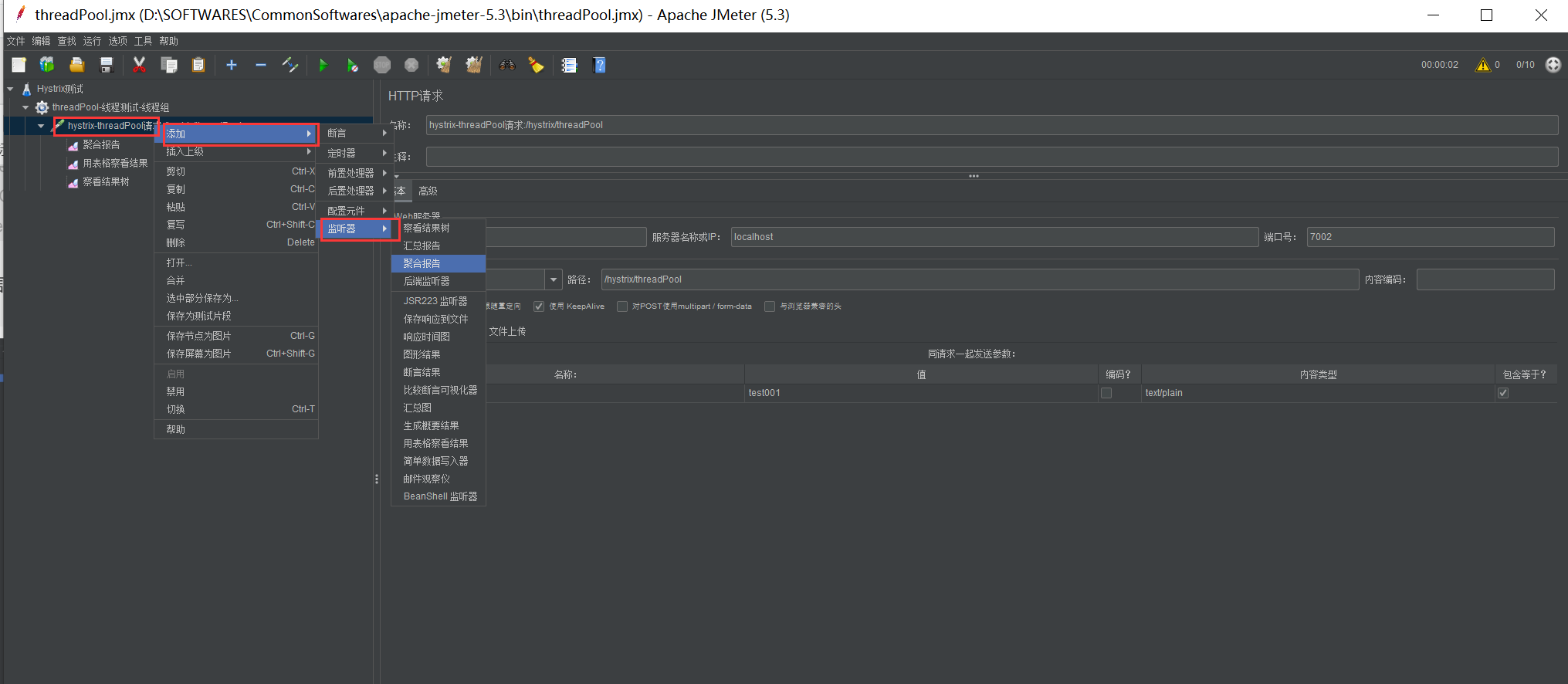Expand 前置处理器 submenu
The image size is (1568, 684).
356,173
